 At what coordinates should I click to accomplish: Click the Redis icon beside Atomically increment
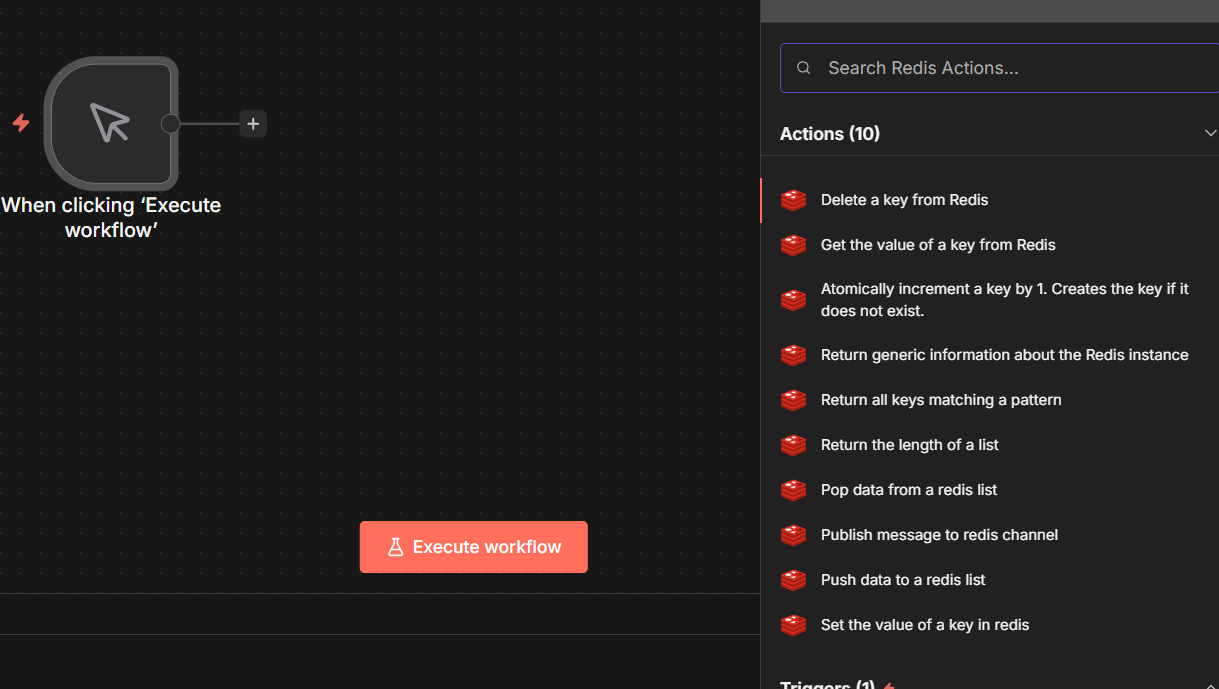click(x=793, y=300)
